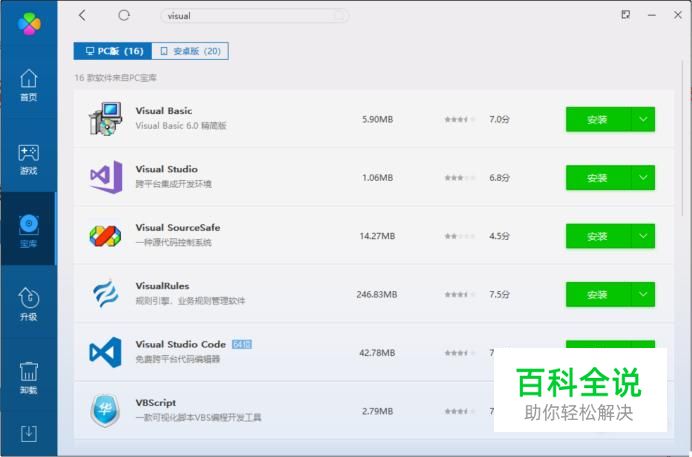Open the Visual SourceSafe title link
This screenshot has width=692, height=457.
point(178,228)
